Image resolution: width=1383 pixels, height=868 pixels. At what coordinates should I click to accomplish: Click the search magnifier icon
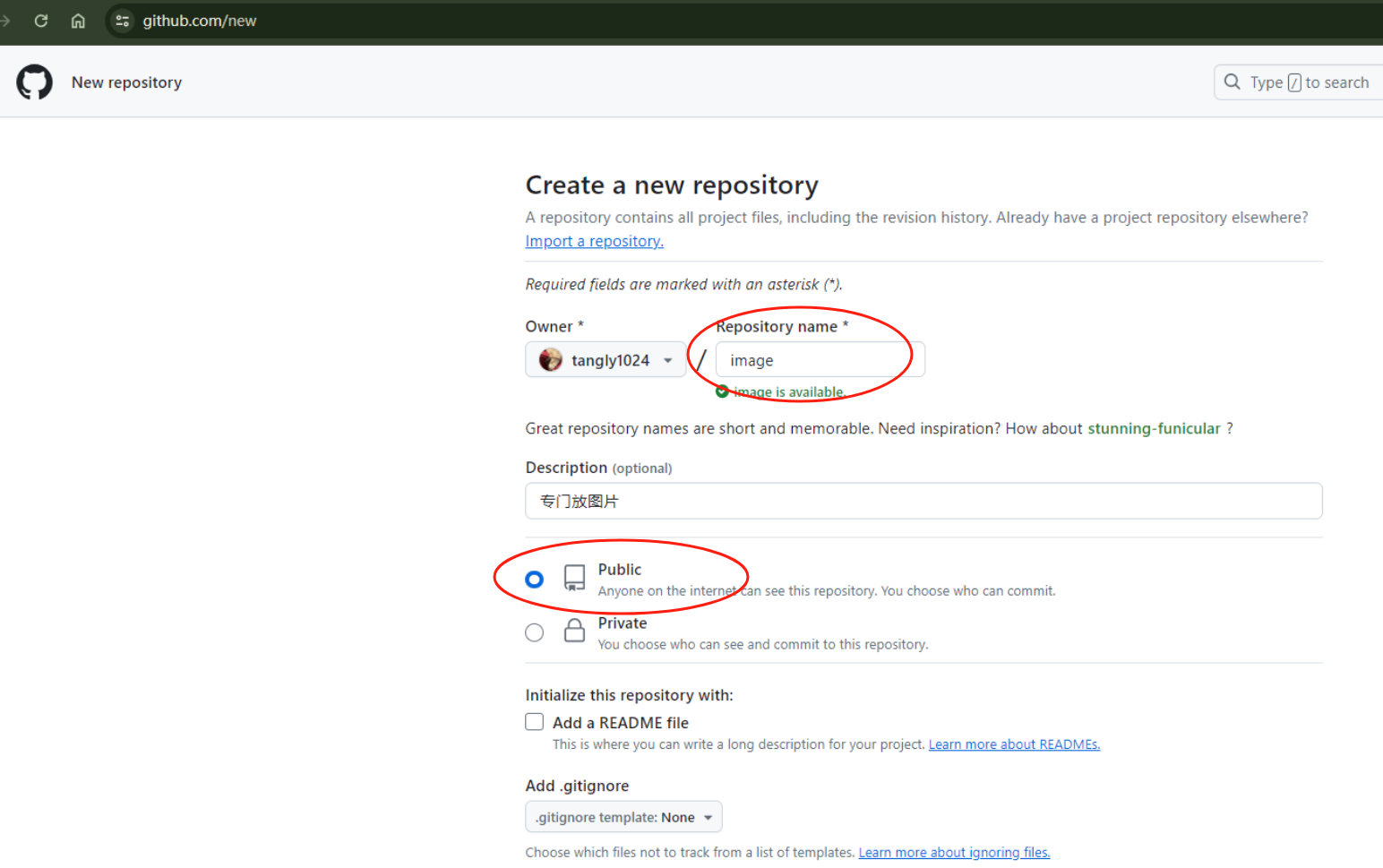(x=1233, y=82)
